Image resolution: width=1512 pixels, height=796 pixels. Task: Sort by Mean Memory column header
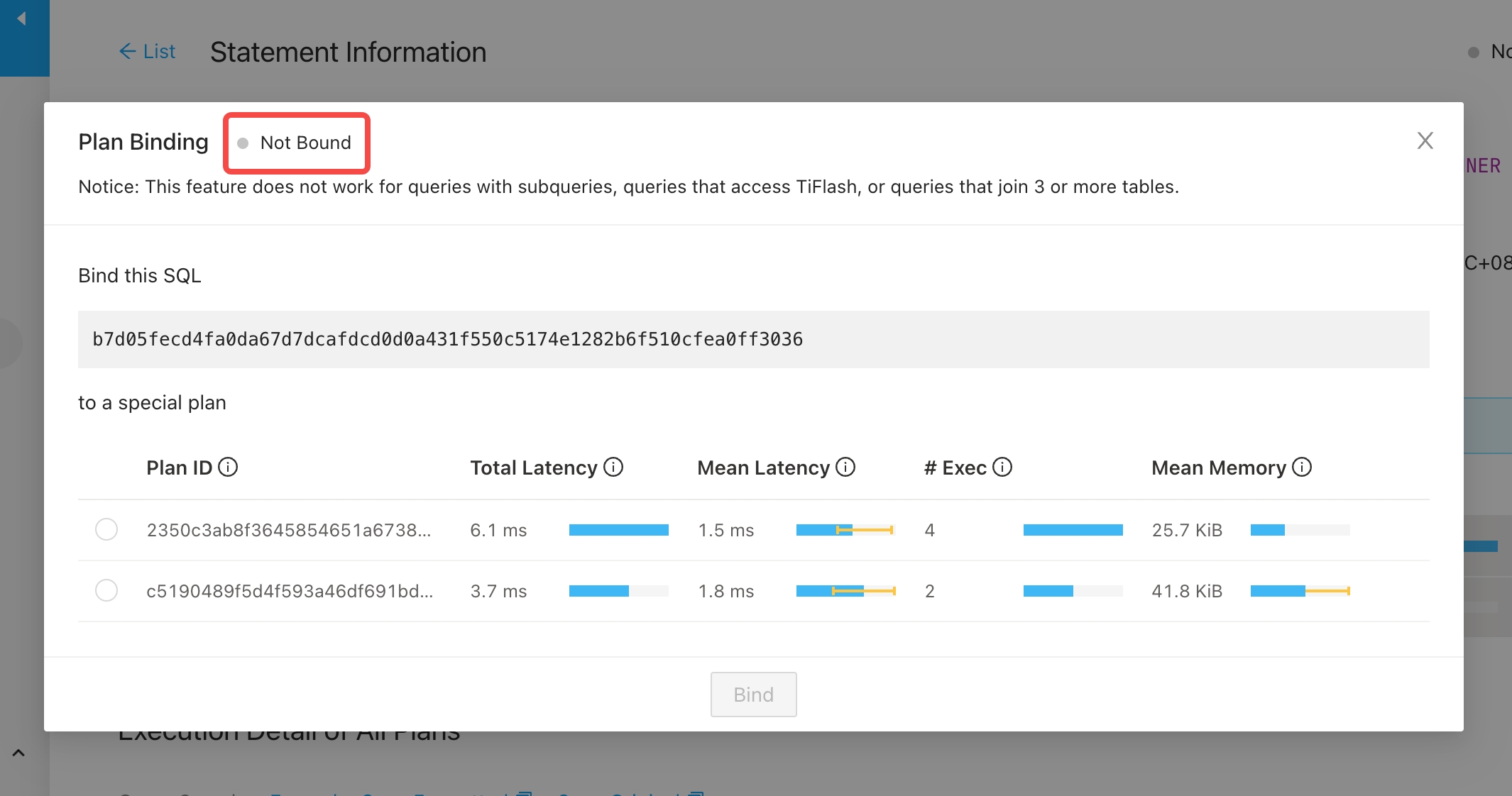pyautogui.click(x=1218, y=468)
